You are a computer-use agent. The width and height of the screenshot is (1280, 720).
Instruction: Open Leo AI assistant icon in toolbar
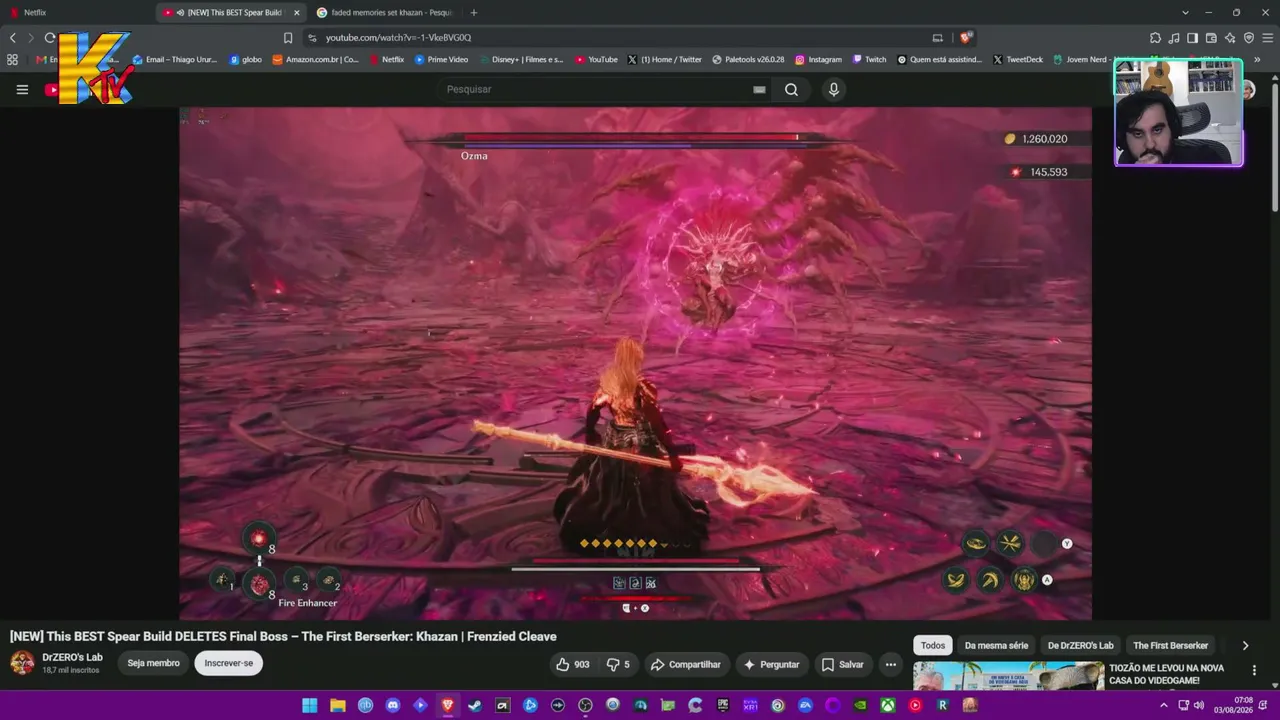pyautogui.click(x=1230, y=38)
